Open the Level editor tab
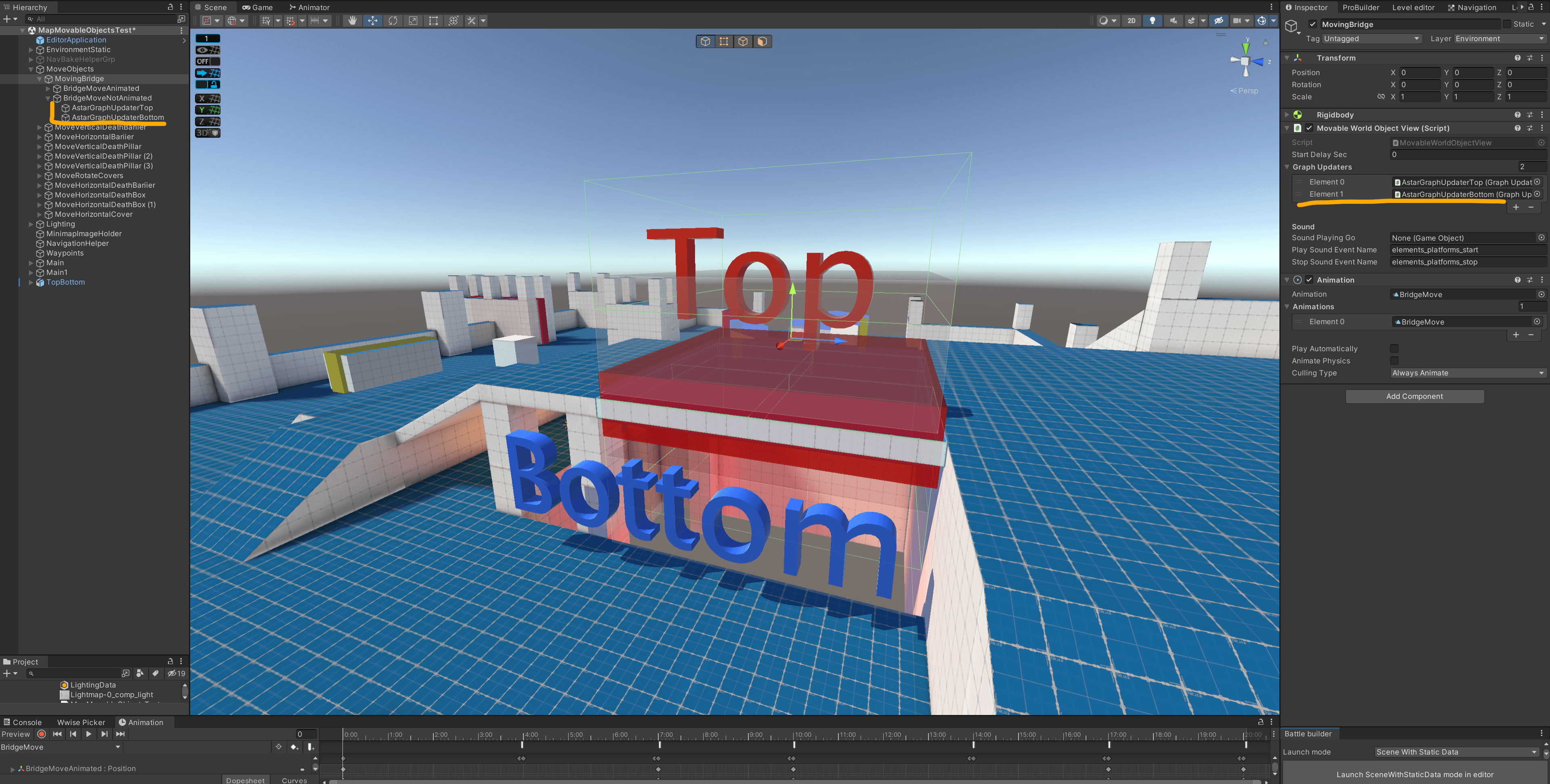 (x=1413, y=7)
